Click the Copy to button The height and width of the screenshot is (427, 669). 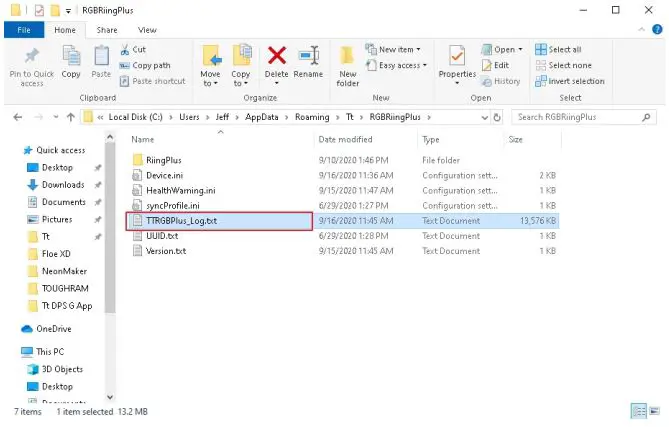241,65
